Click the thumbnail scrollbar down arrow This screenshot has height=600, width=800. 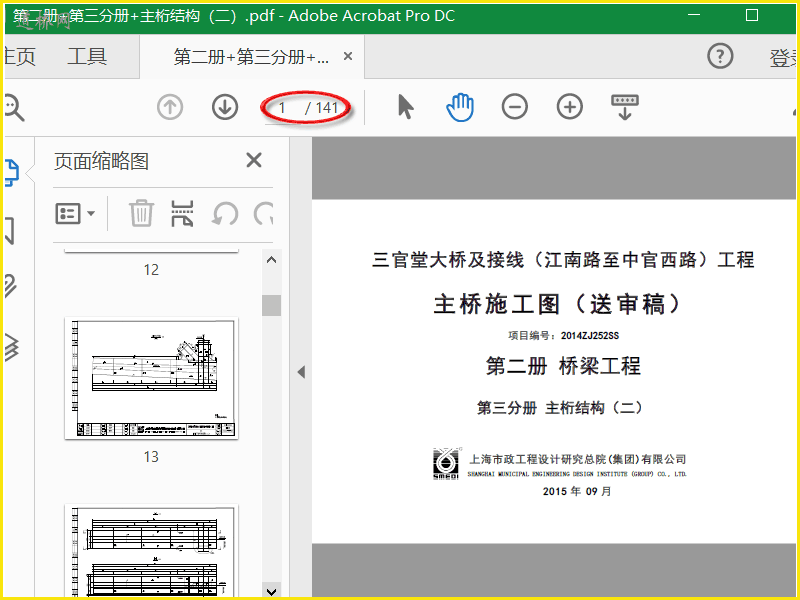(x=271, y=591)
